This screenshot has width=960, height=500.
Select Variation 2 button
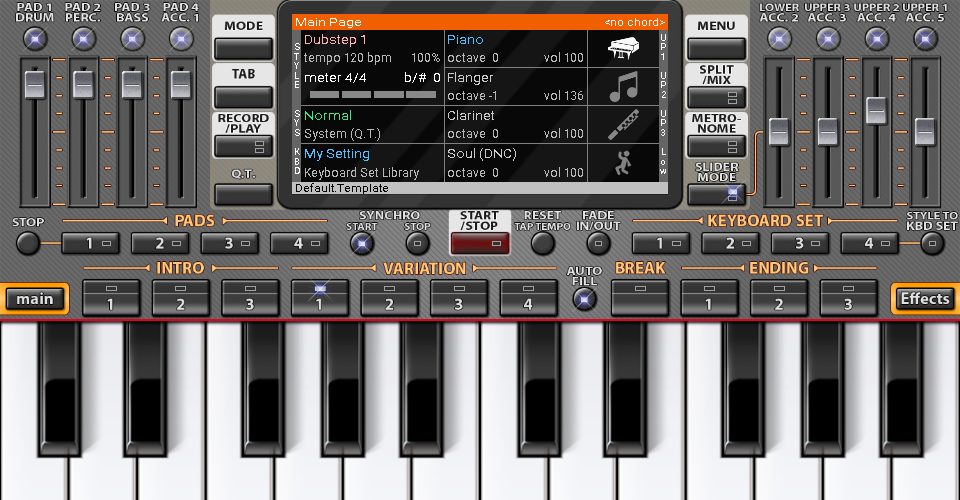[389, 298]
